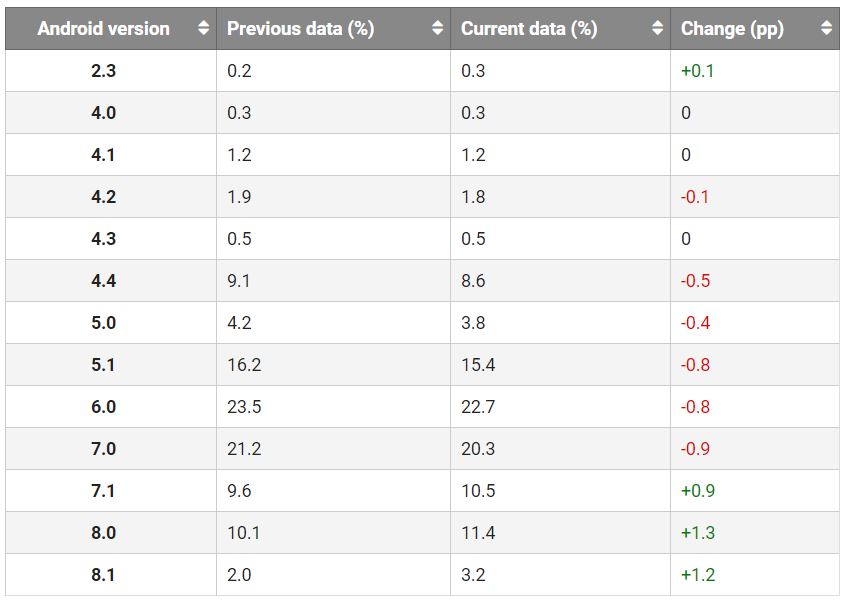Click the +0.9 change value
Viewport: 848px width, 604px height.
tap(698, 491)
